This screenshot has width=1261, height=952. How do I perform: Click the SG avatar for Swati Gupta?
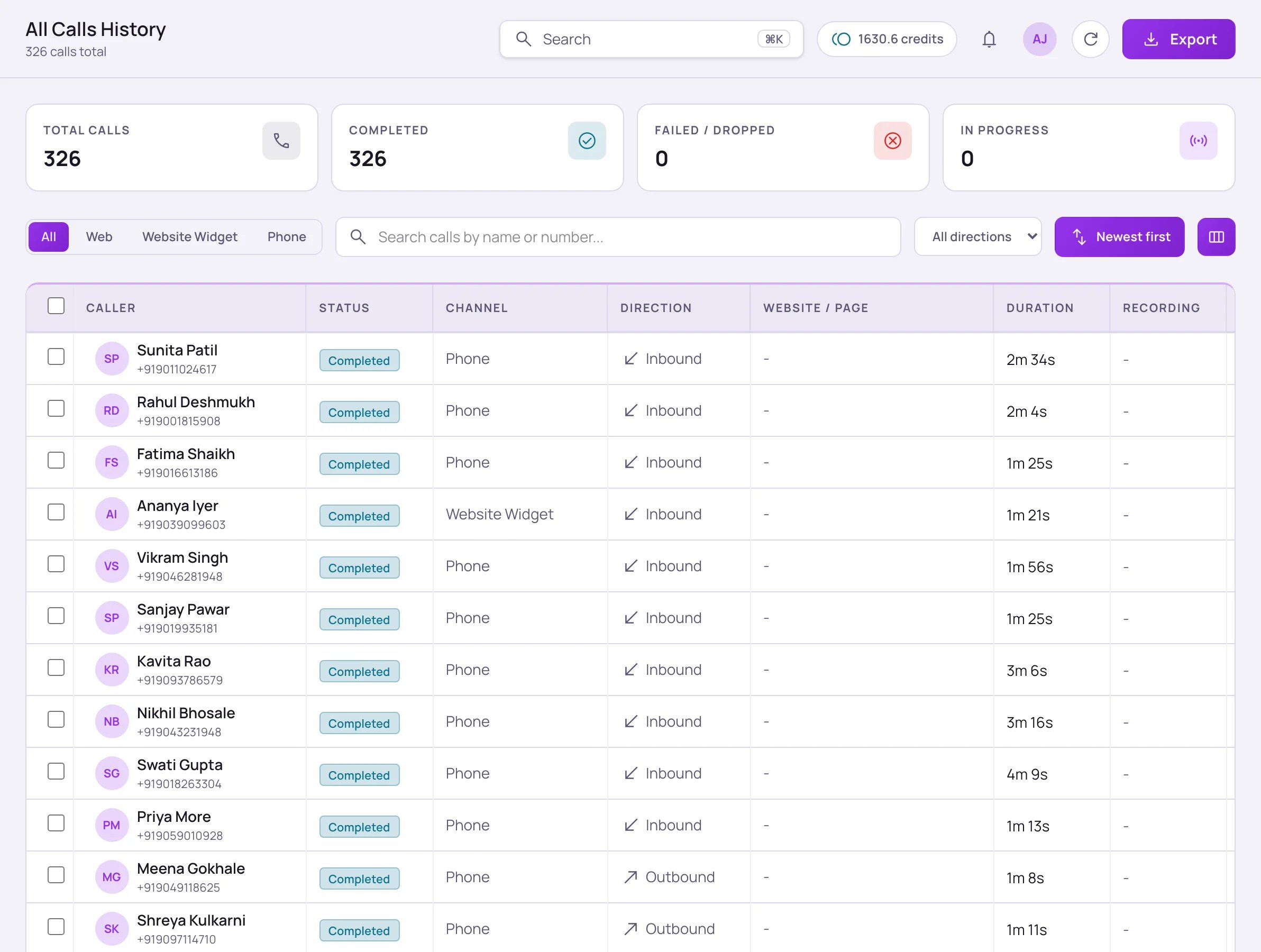112,774
